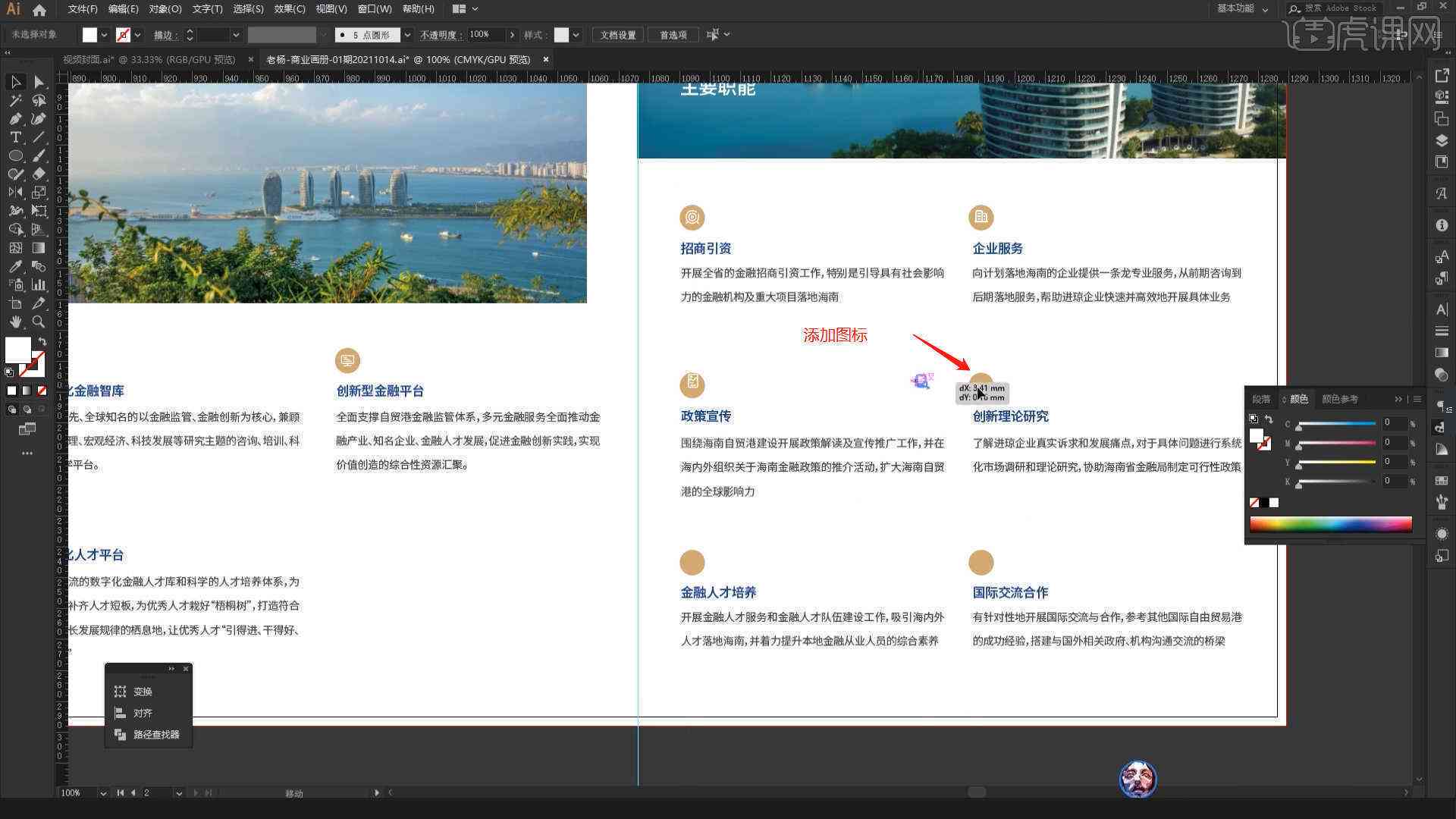This screenshot has width=1456, height=819.
Task: Select the Paintbrush tool
Action: coord(39,155)
